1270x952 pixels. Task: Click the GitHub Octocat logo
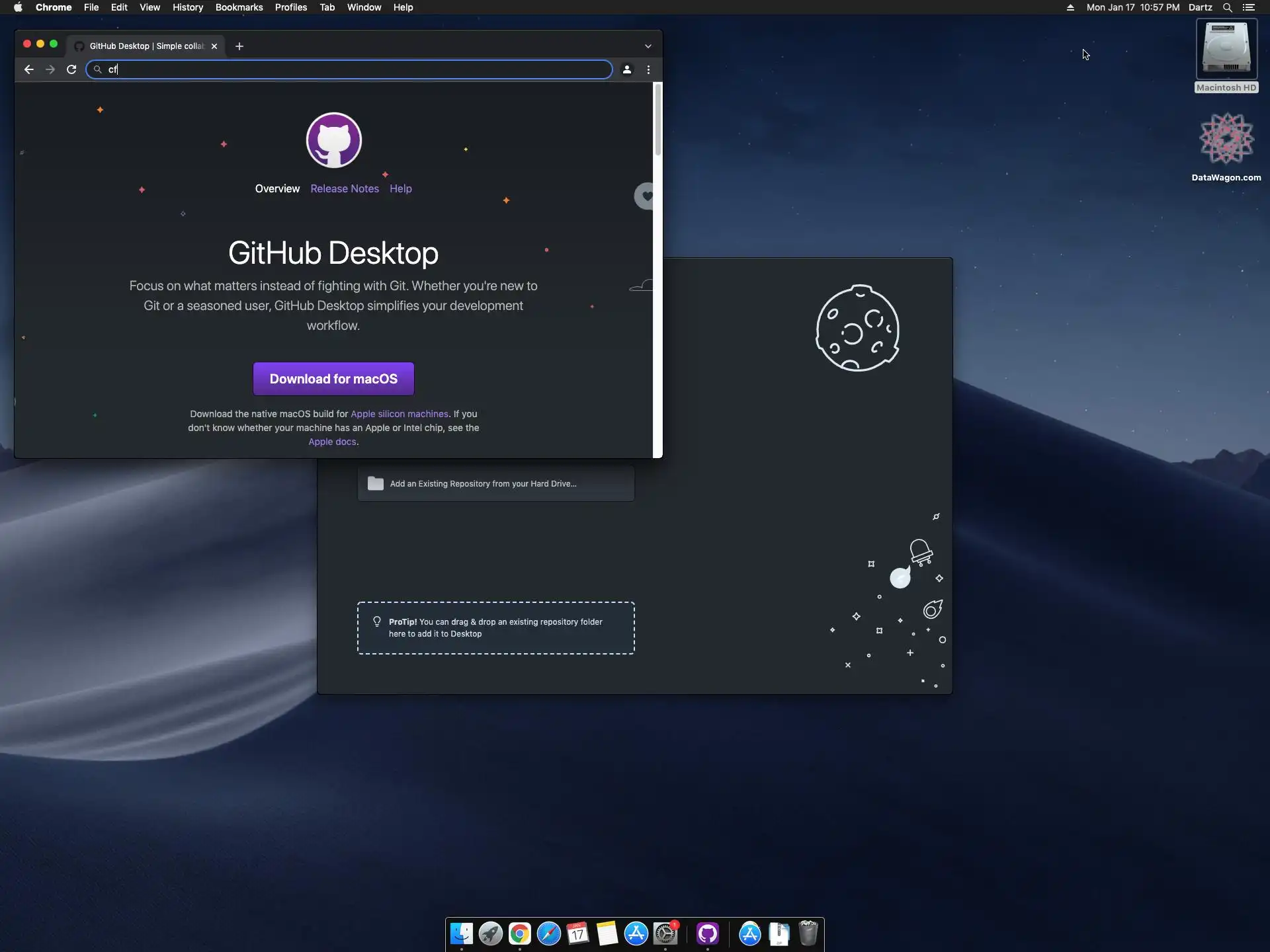click(x=333, y=140)
